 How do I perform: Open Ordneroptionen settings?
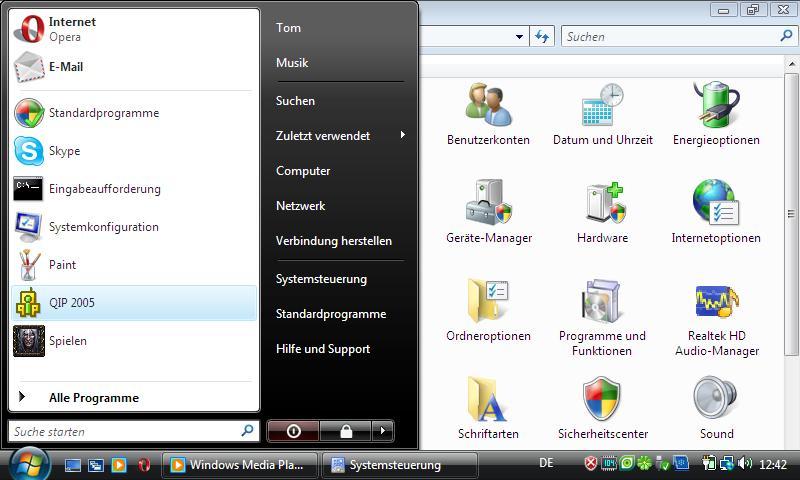[x=488, y=310]
